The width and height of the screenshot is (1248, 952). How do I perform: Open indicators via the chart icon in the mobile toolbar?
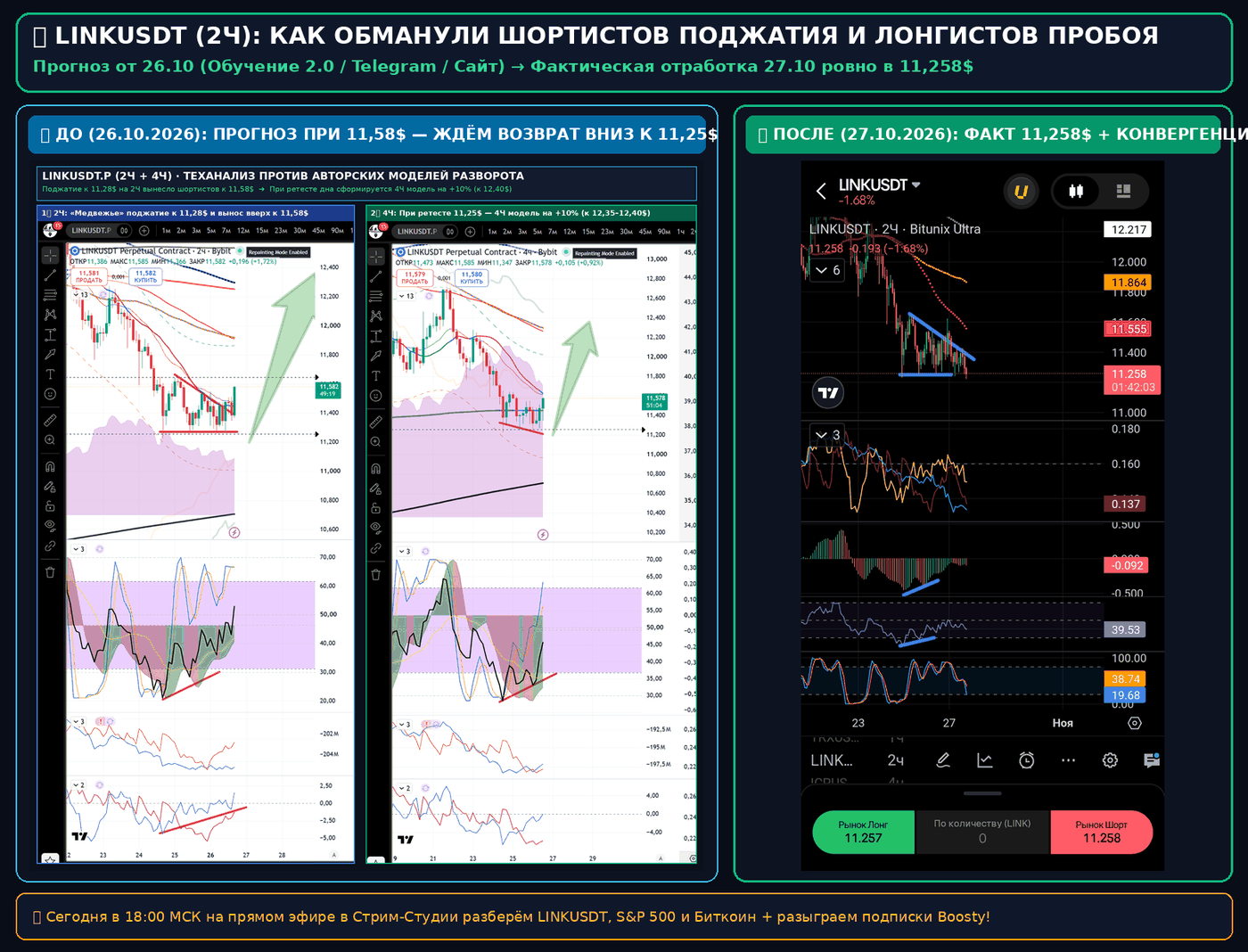(x=985, y=760)
